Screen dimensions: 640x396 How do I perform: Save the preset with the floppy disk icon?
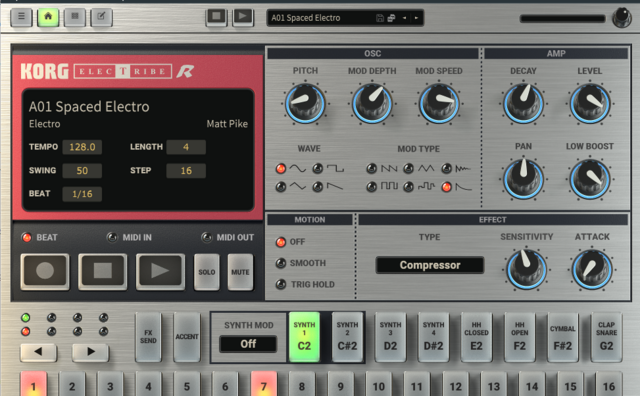(380, 18)
